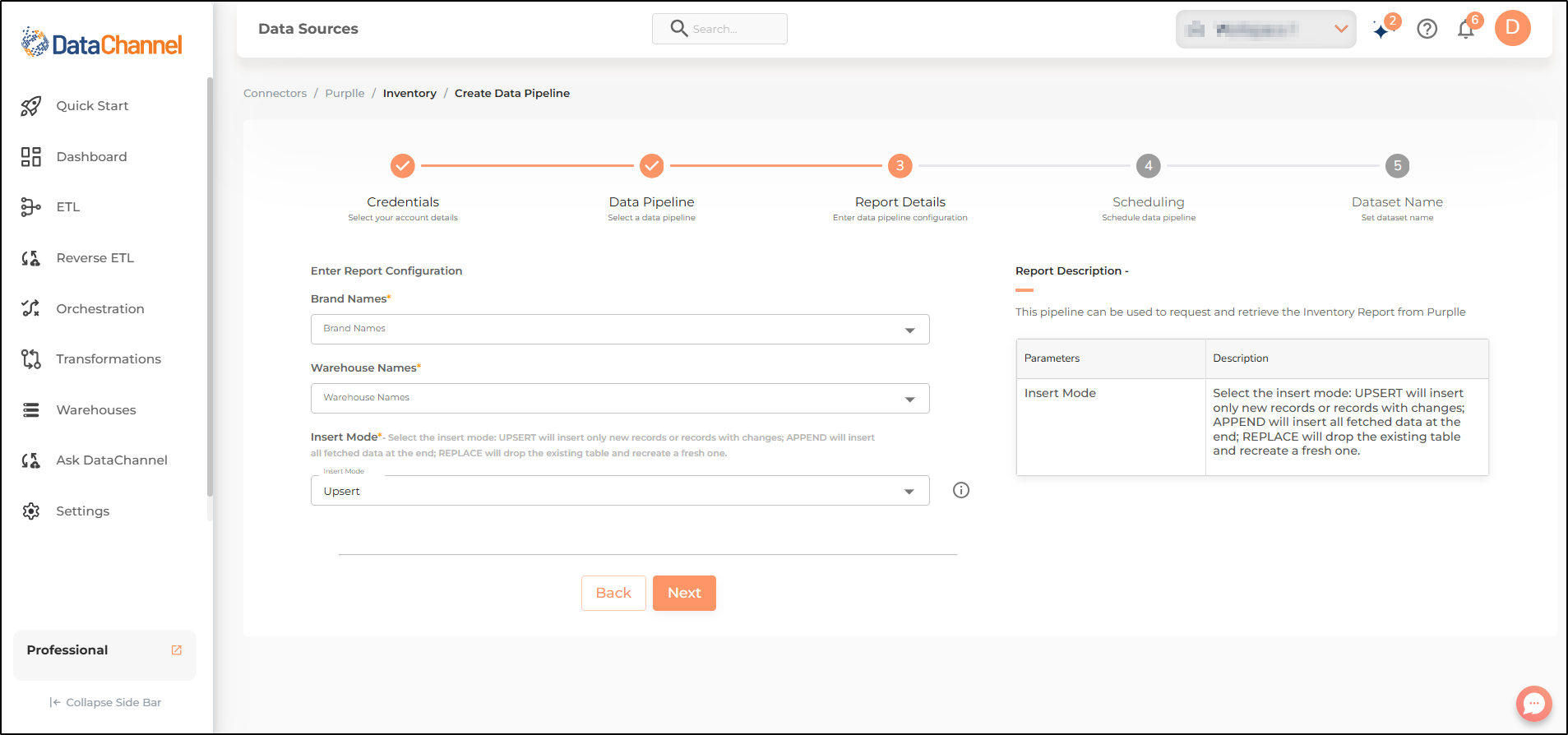
Task: Click the ETL pipeline icon
Action: pos(31,207)
